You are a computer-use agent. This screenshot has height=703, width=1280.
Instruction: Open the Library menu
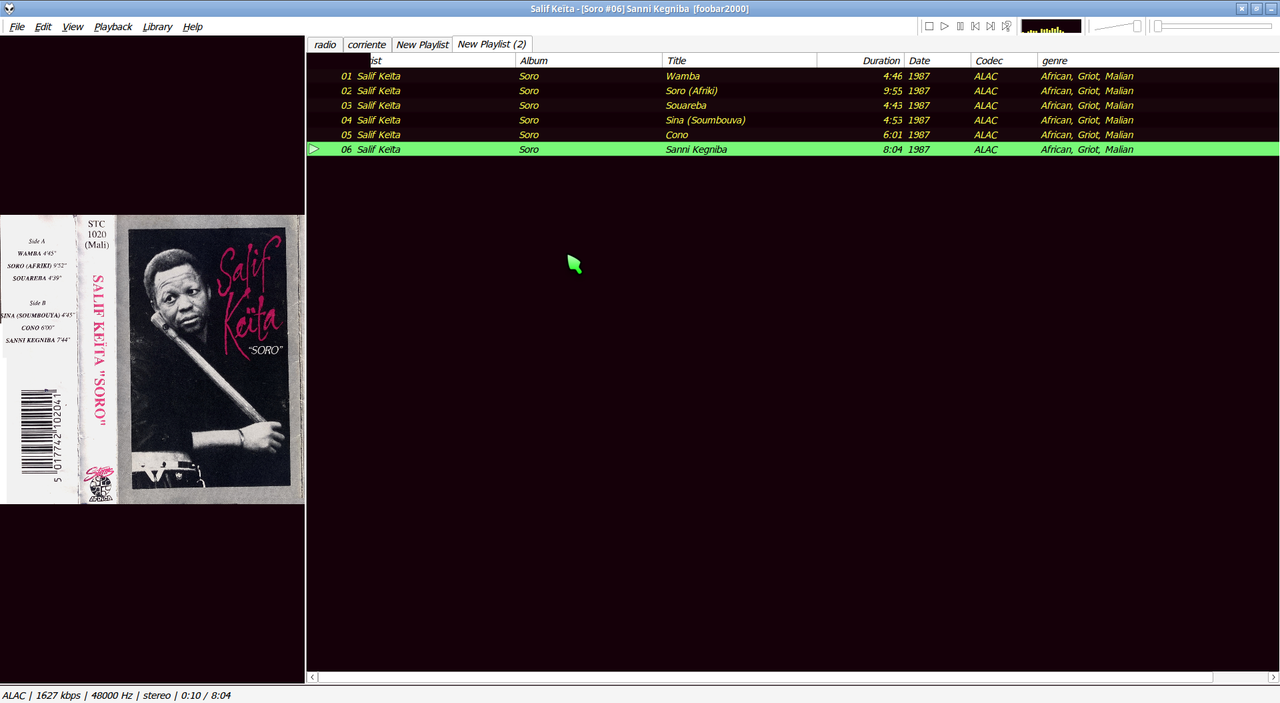pyautogui.click(x=157, y=27)
